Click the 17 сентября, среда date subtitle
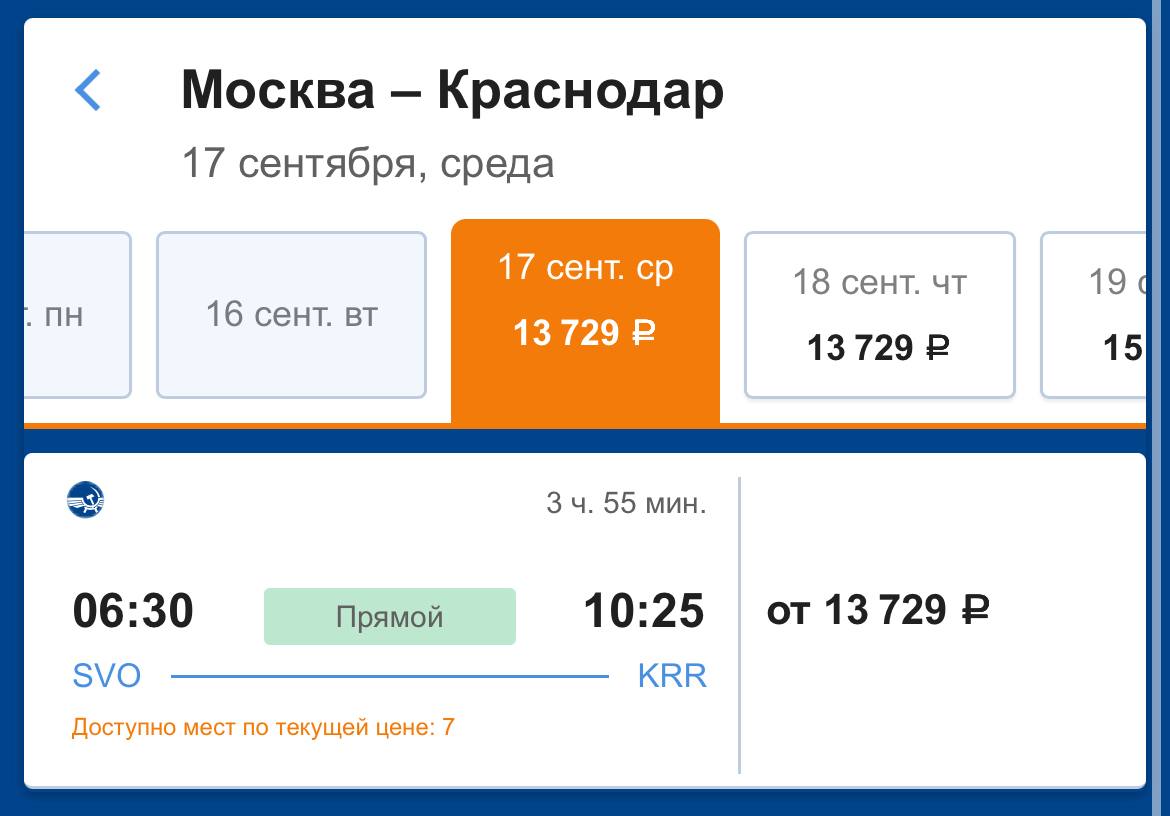Viewport: 1170px width, 816px height. tap(369, 163)
